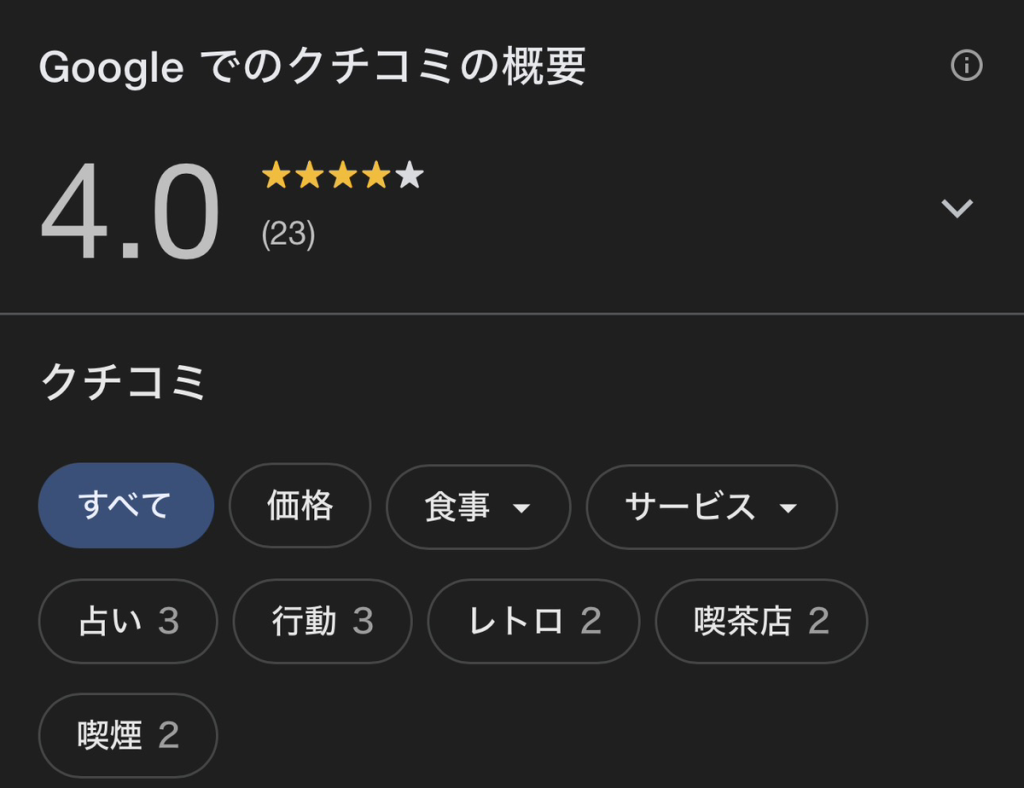Click the クチコミ section heading
The width and height of the screenshot is (1024, 788).
tap(123, 382)
